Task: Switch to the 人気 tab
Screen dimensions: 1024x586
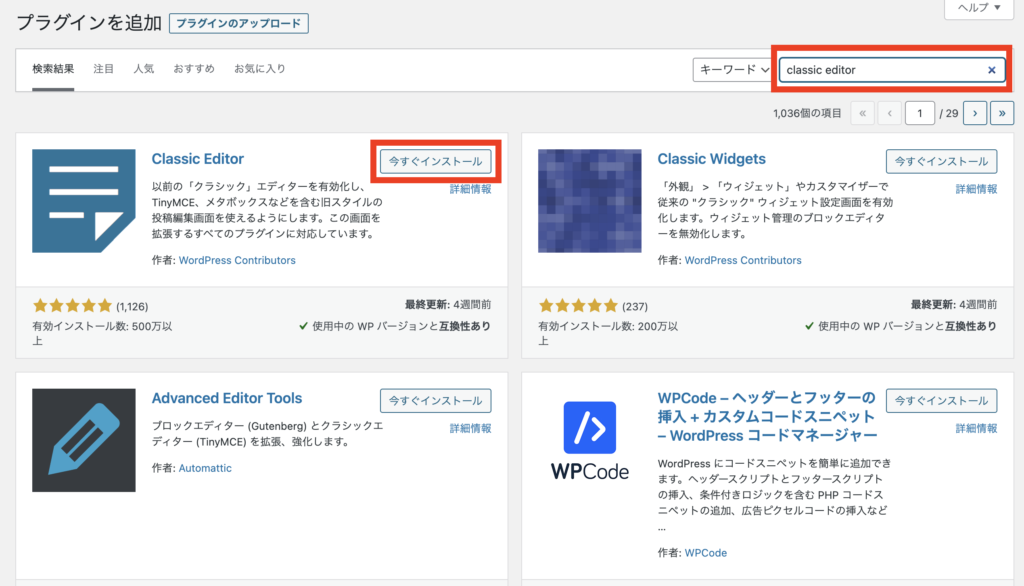Action: click(144, 69)
